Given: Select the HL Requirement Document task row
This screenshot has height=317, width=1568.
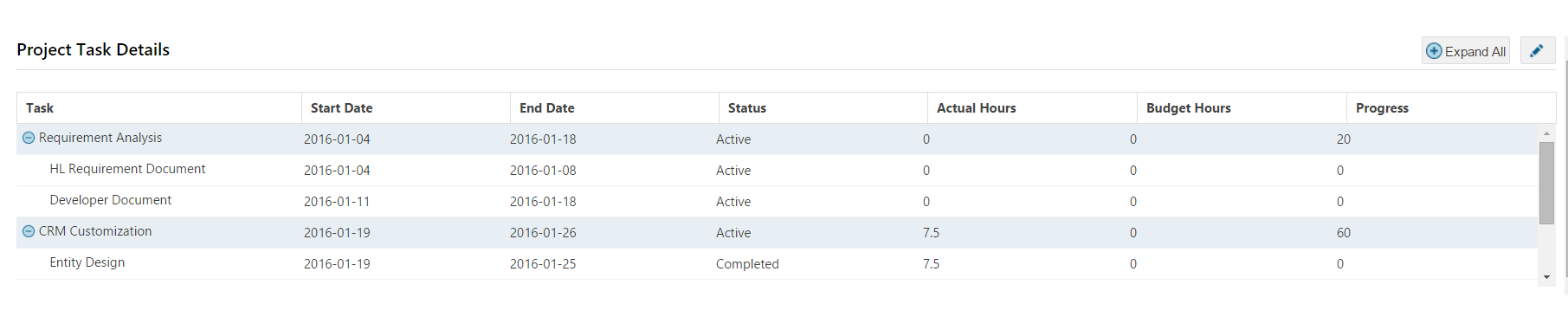Looking at the screenshot, I should [777, 171].
